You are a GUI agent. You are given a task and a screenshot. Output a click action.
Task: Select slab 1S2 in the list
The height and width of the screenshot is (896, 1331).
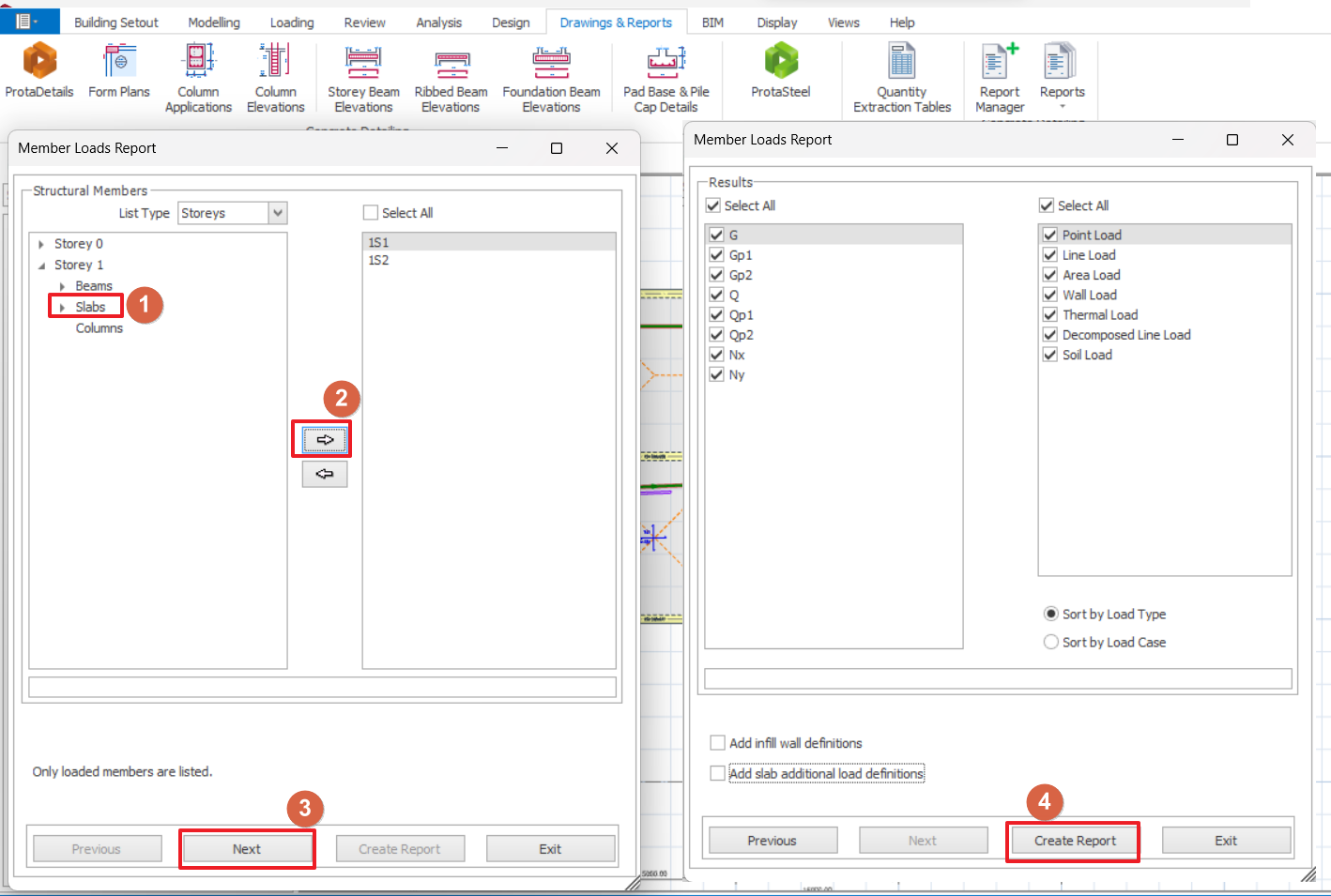point(379,261)
